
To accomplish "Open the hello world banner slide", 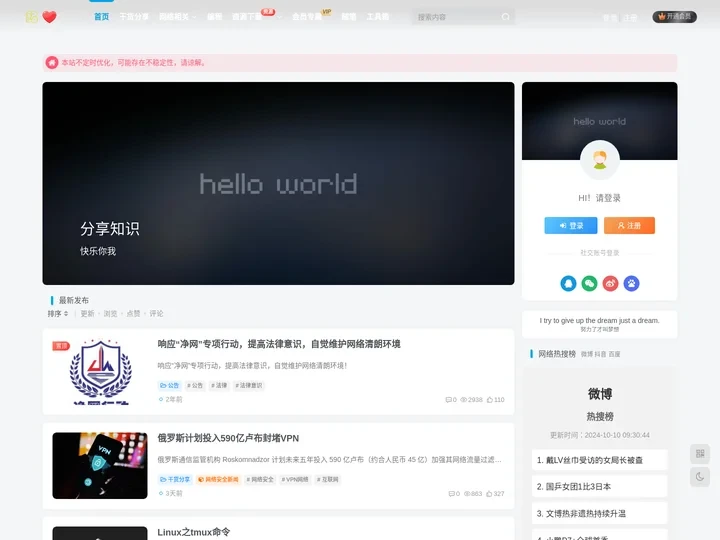I will pyautogui.click(x=278, y=183).
